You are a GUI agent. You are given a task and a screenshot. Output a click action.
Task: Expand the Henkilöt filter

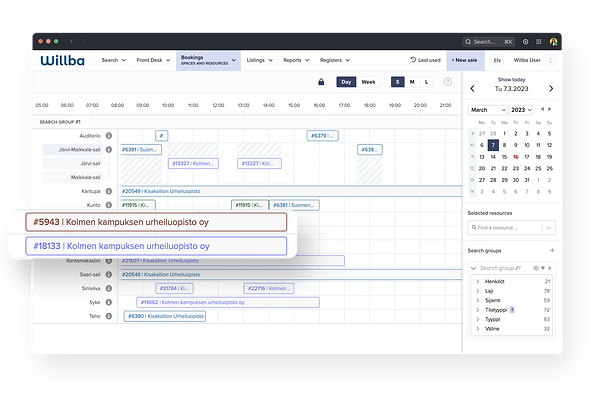[478, 282]
